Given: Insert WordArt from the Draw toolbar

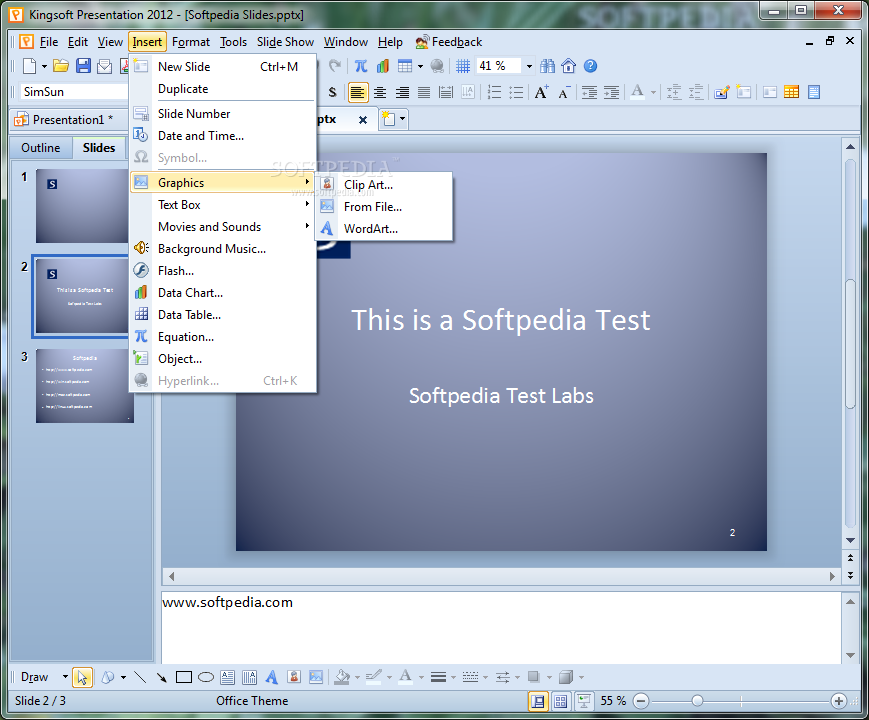Looking at the screenshot, I should click(272, 677).
